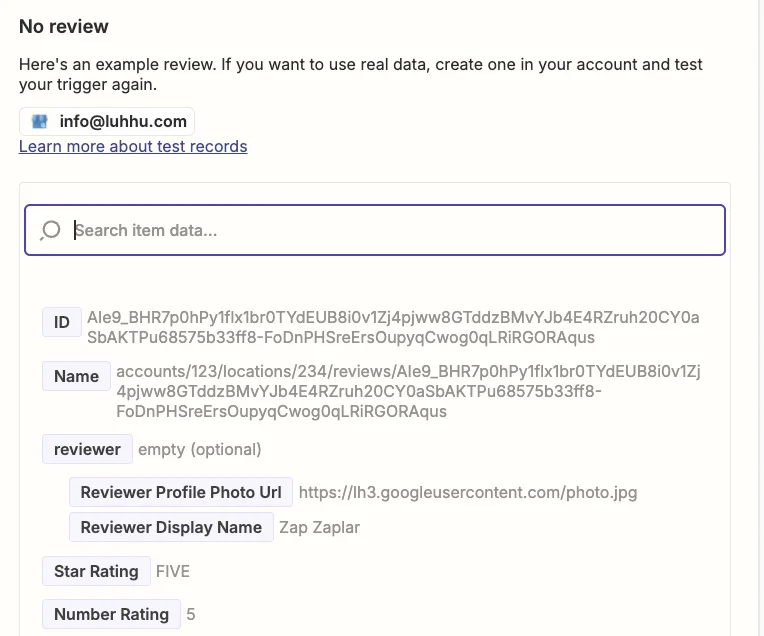Click the account icon beside info@luhhu.com

click(x=39, y=121)
